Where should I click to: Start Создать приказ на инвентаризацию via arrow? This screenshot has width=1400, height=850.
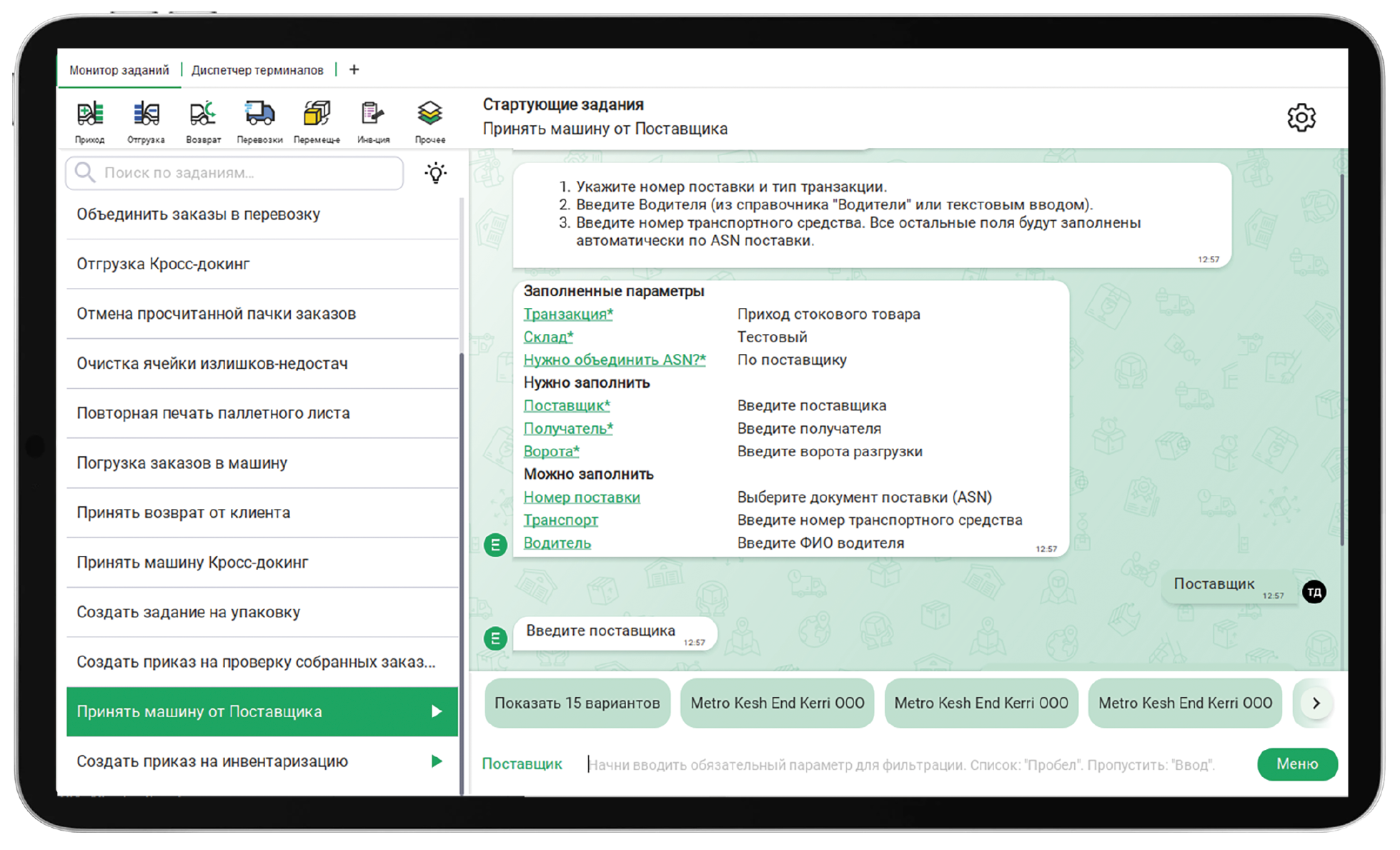(436, 761)
